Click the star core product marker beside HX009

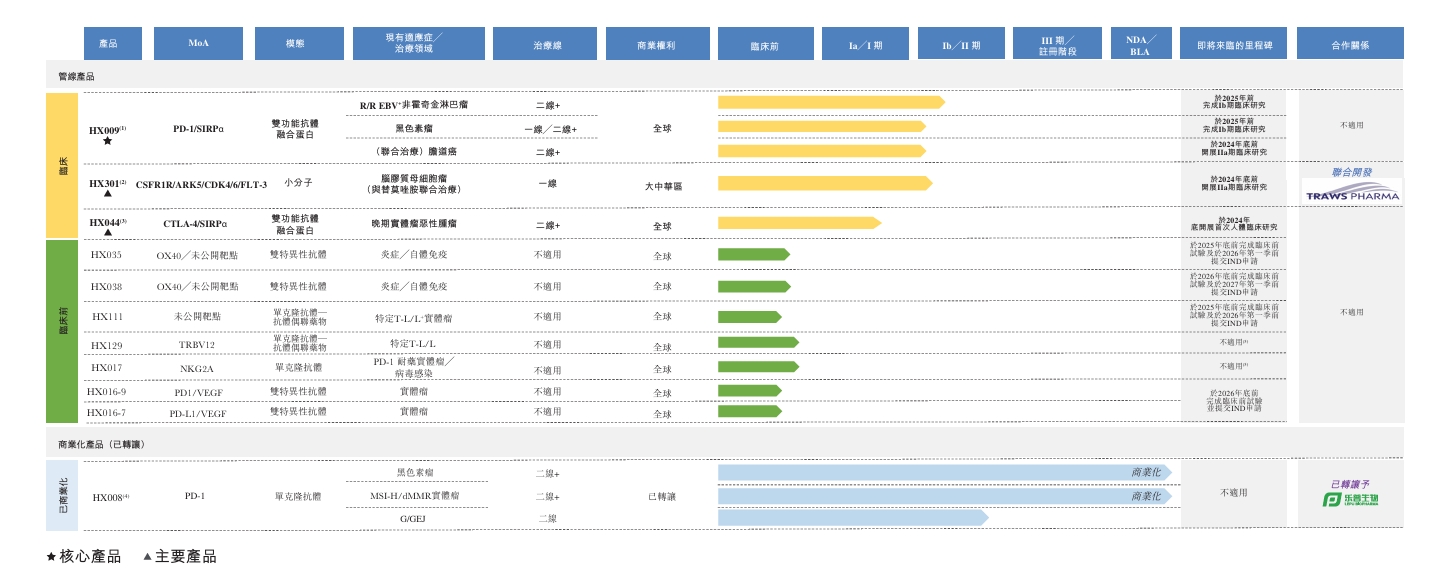(107, 139)
